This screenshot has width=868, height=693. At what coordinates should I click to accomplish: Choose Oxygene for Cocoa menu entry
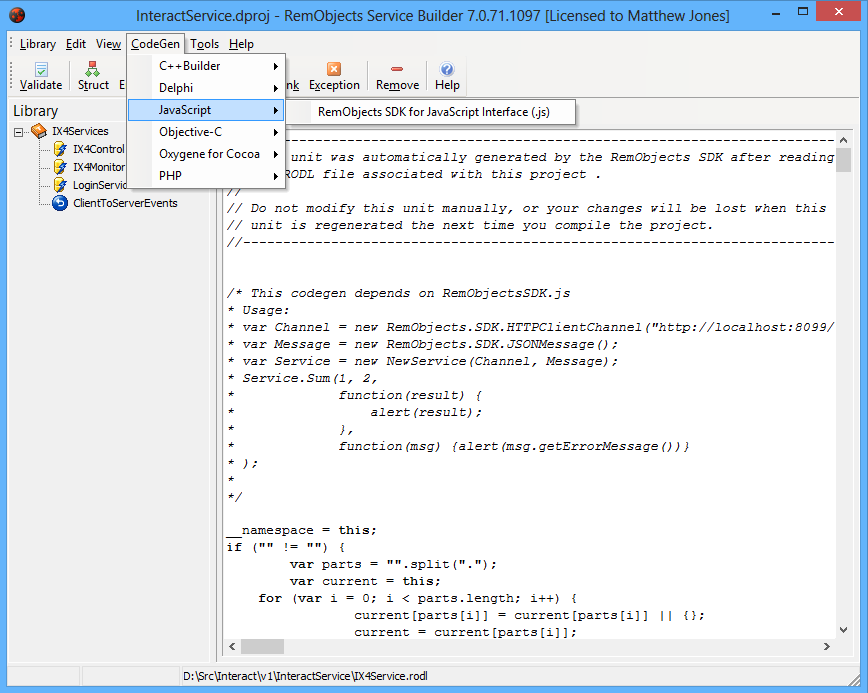pyautogui.click(x=206, y=154)
